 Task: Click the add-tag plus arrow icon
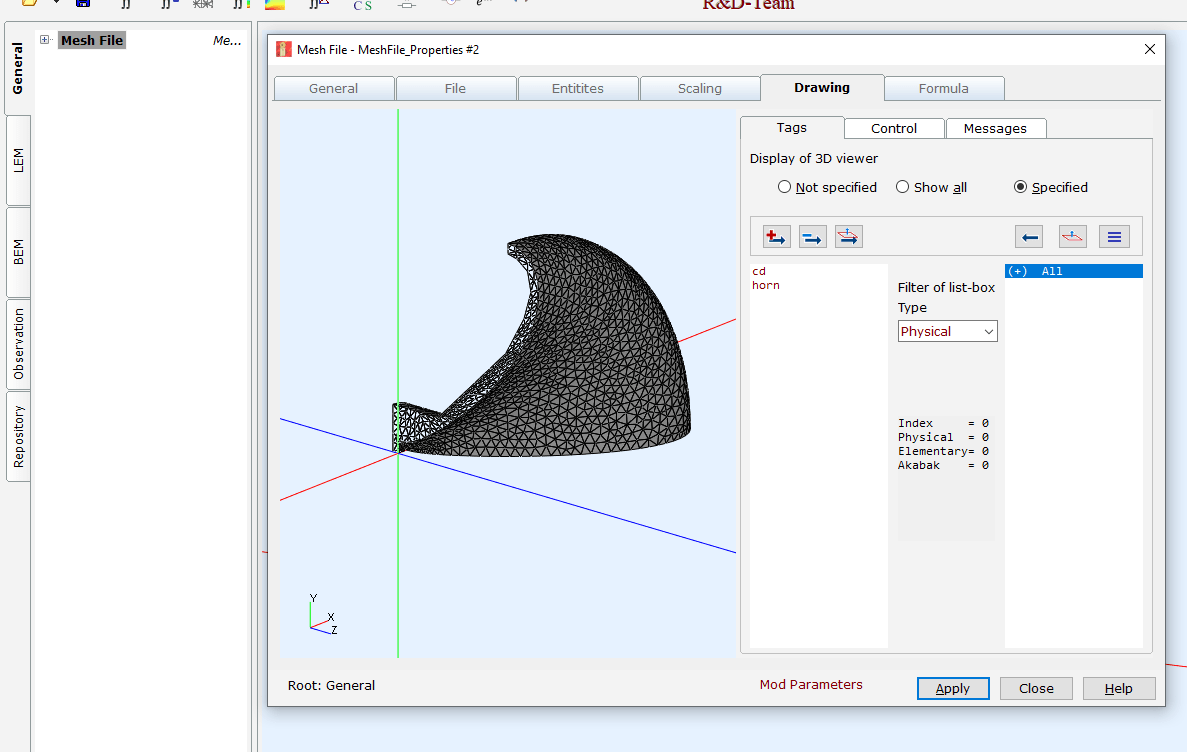[776, 237]
